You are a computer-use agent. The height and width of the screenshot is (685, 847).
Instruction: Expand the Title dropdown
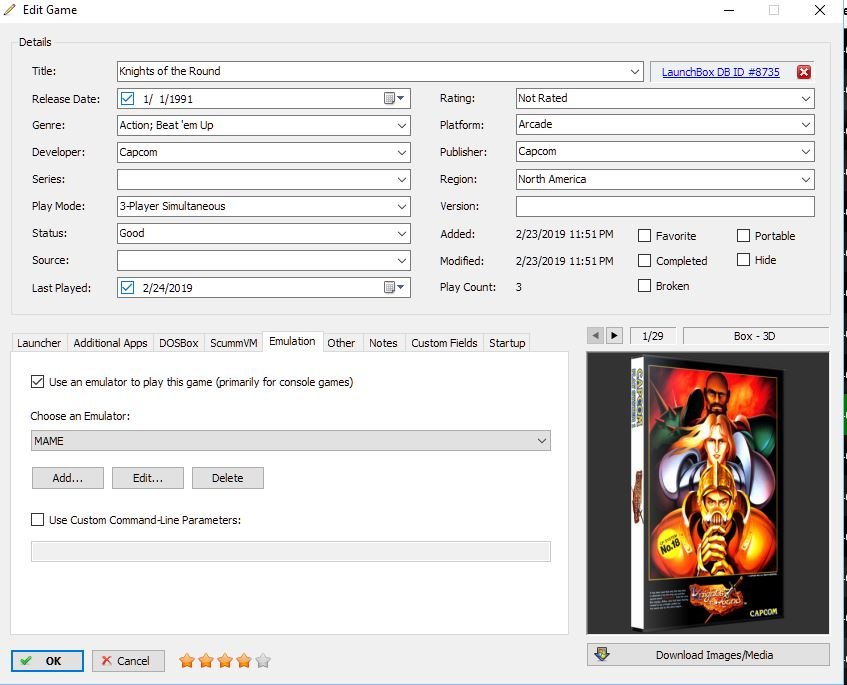coord(635,71)
